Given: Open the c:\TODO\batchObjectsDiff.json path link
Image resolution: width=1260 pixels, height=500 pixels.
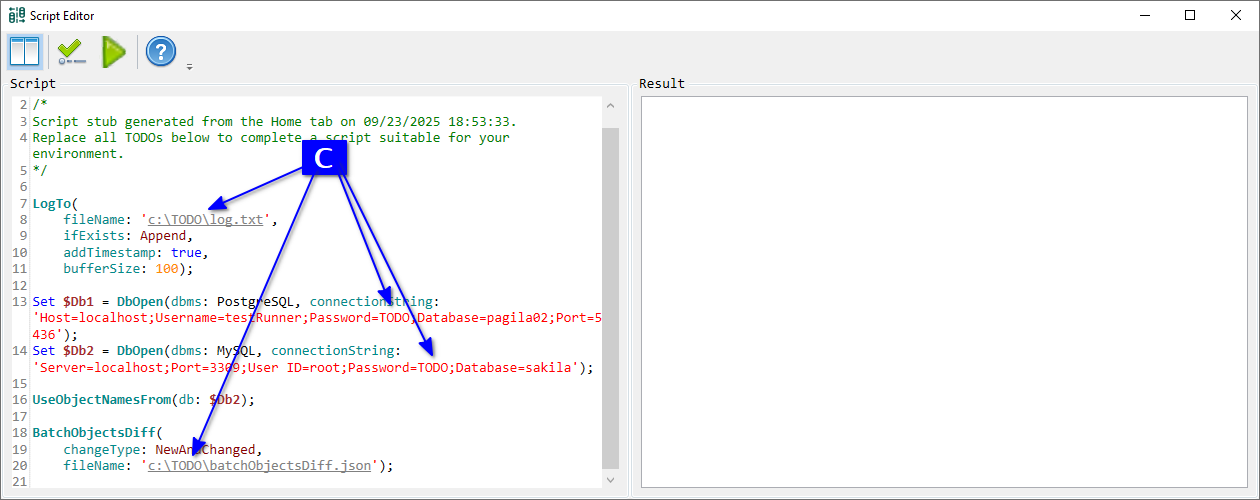Looking at the screenshot, I should click(x=260, y=465).
